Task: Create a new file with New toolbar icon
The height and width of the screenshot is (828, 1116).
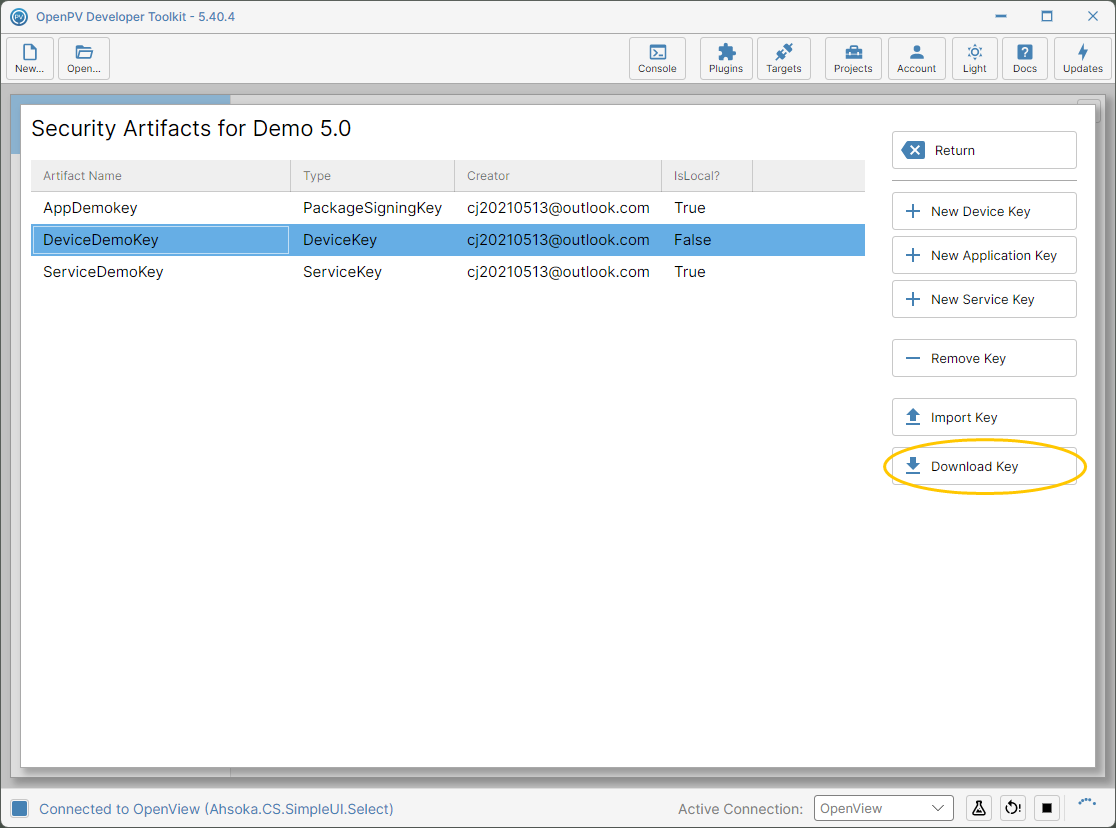Action: click(x=30, y=58)
